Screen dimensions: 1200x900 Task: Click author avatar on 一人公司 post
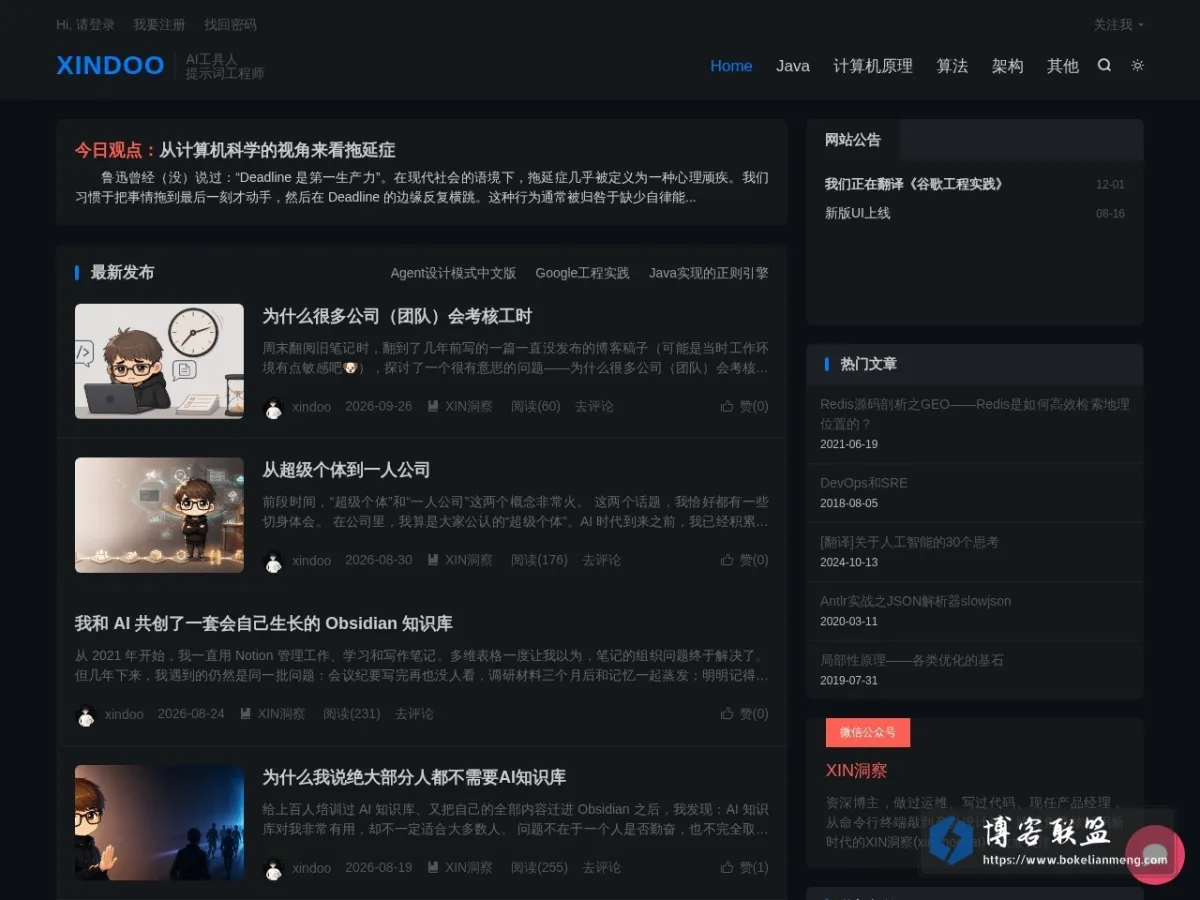point(273,561)
